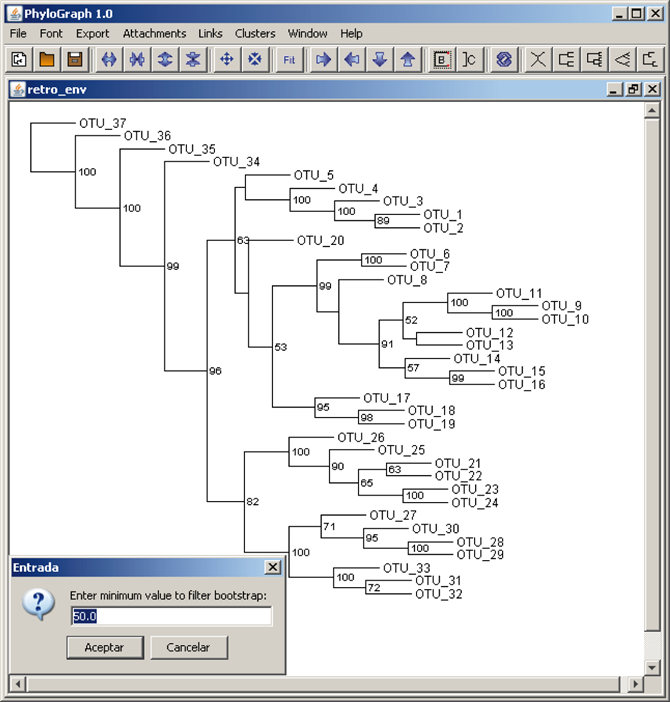Click the Cancelar button

point(188,647)
